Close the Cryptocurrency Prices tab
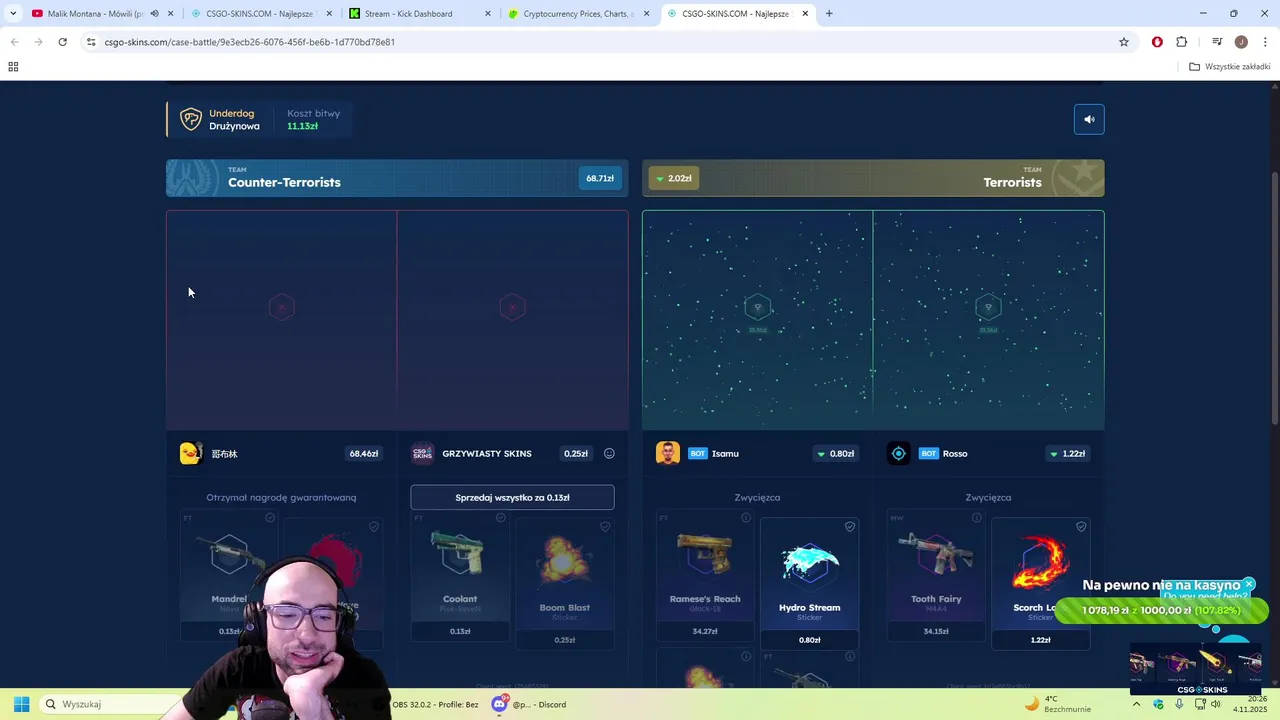 (x=646, y=14)
